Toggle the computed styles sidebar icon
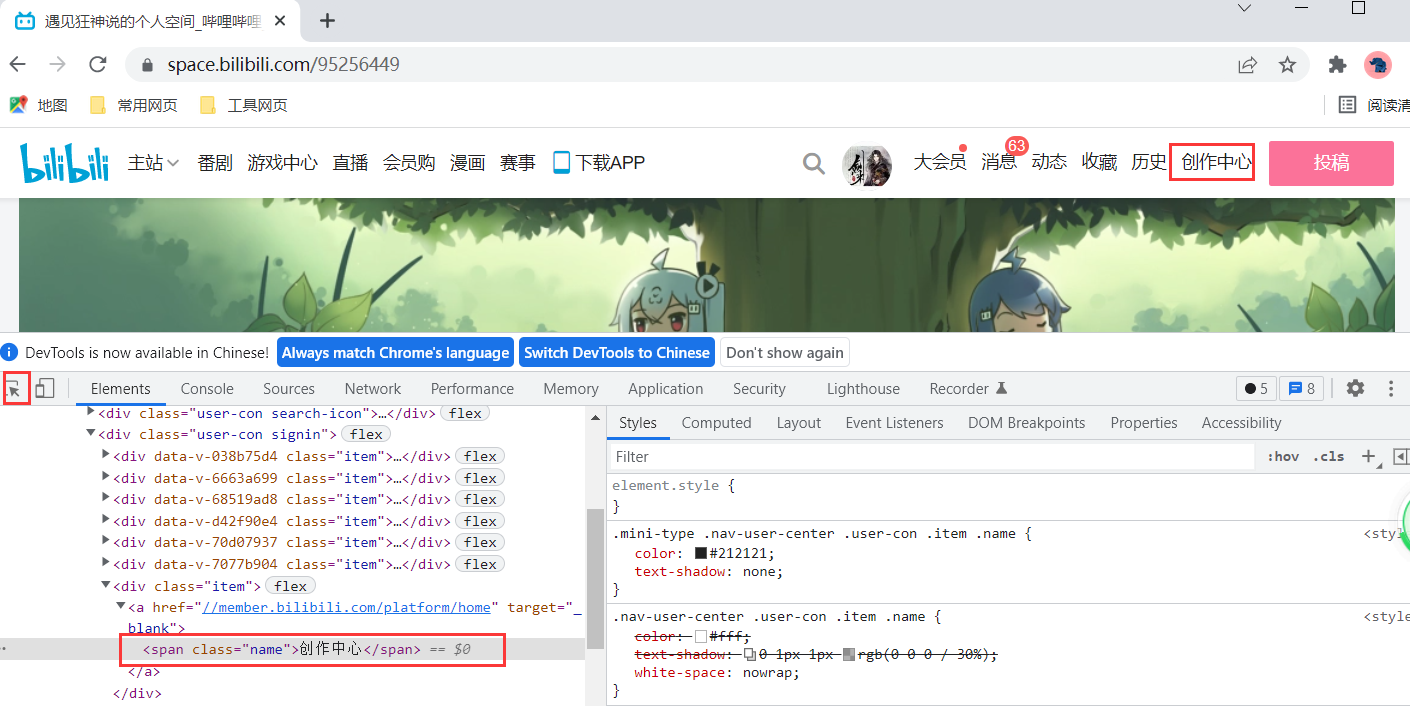 1400,456
